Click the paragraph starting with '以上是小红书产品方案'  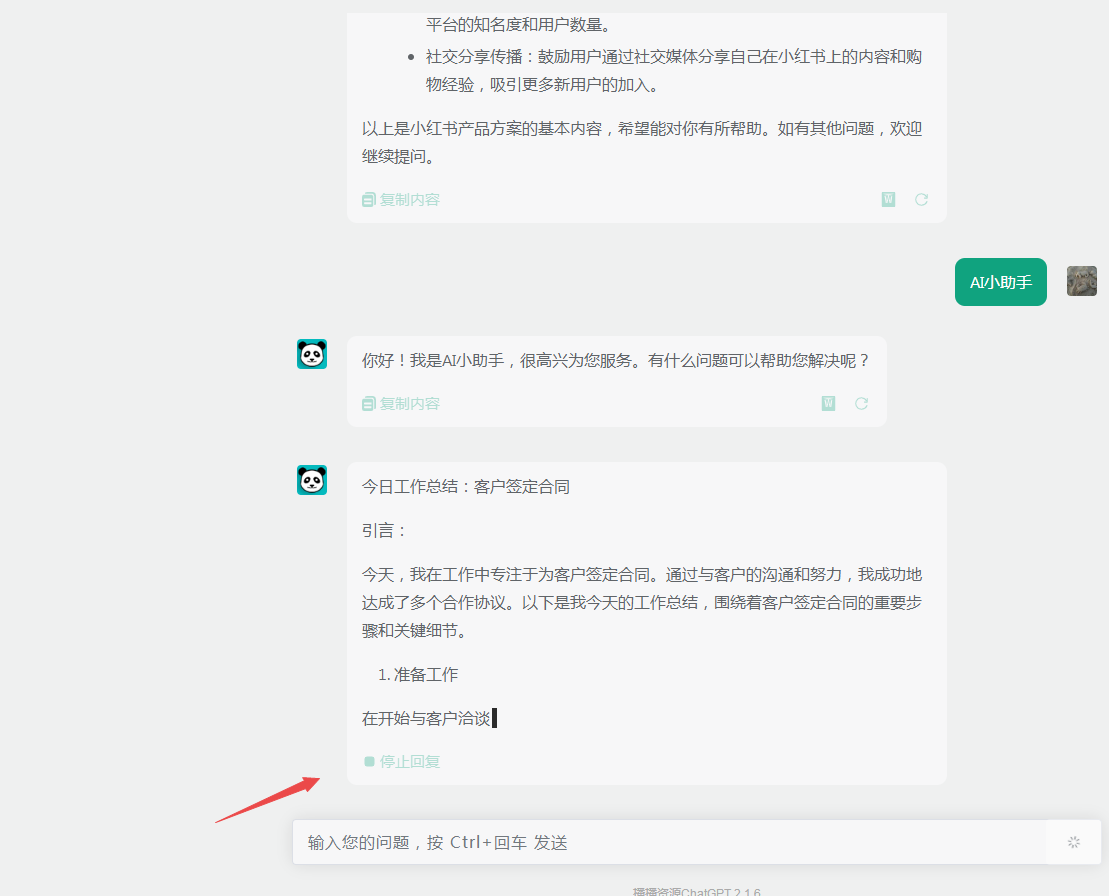pos(641,142)
